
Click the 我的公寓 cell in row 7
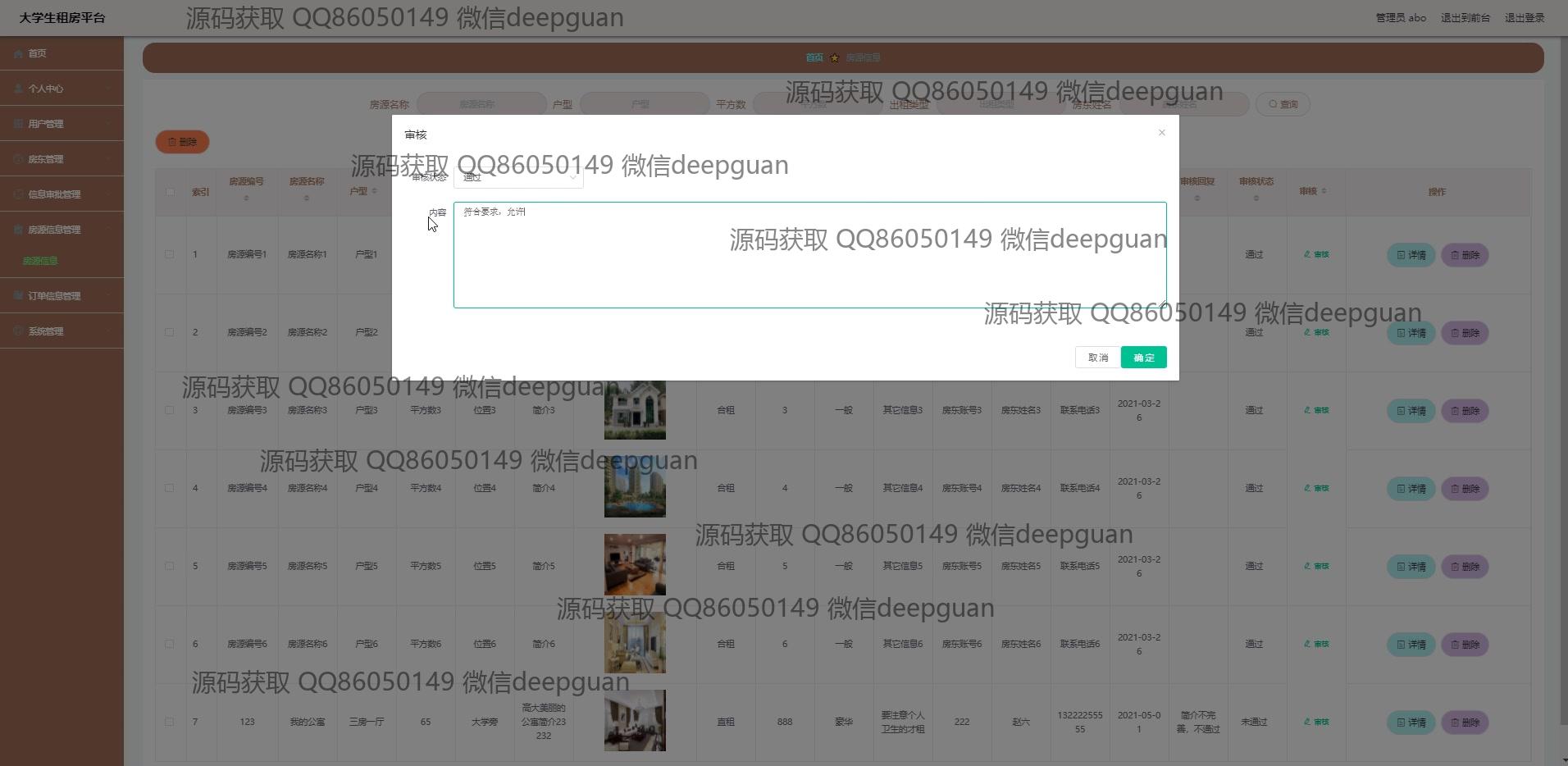click(307, 722)
